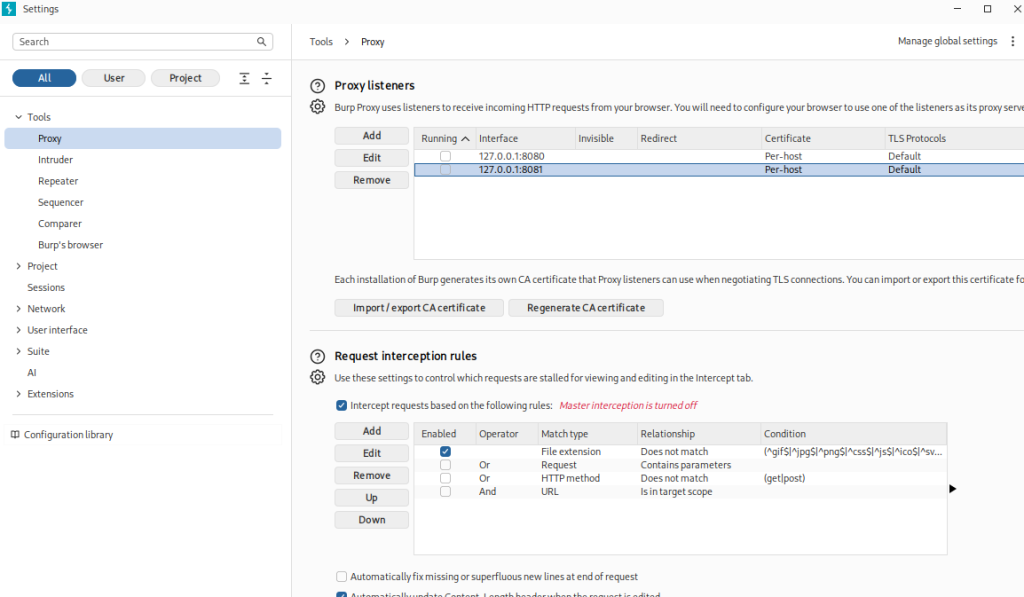Show All settings filter
This screenshot has width=1024, height=597.
click(44, 78)
